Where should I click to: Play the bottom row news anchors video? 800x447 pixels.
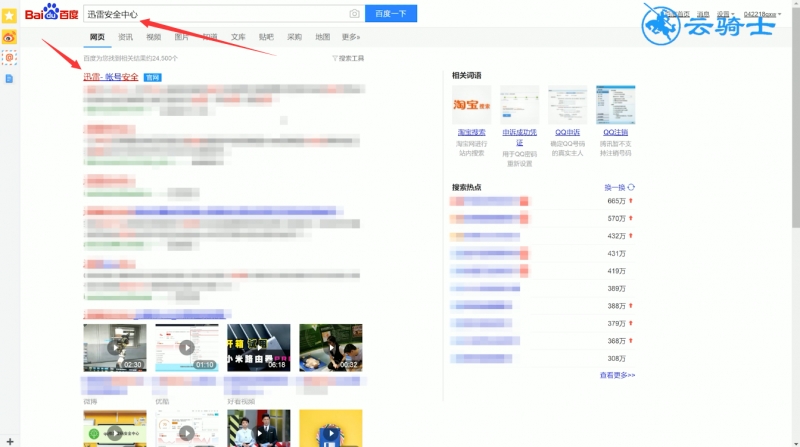coord(259,428)
